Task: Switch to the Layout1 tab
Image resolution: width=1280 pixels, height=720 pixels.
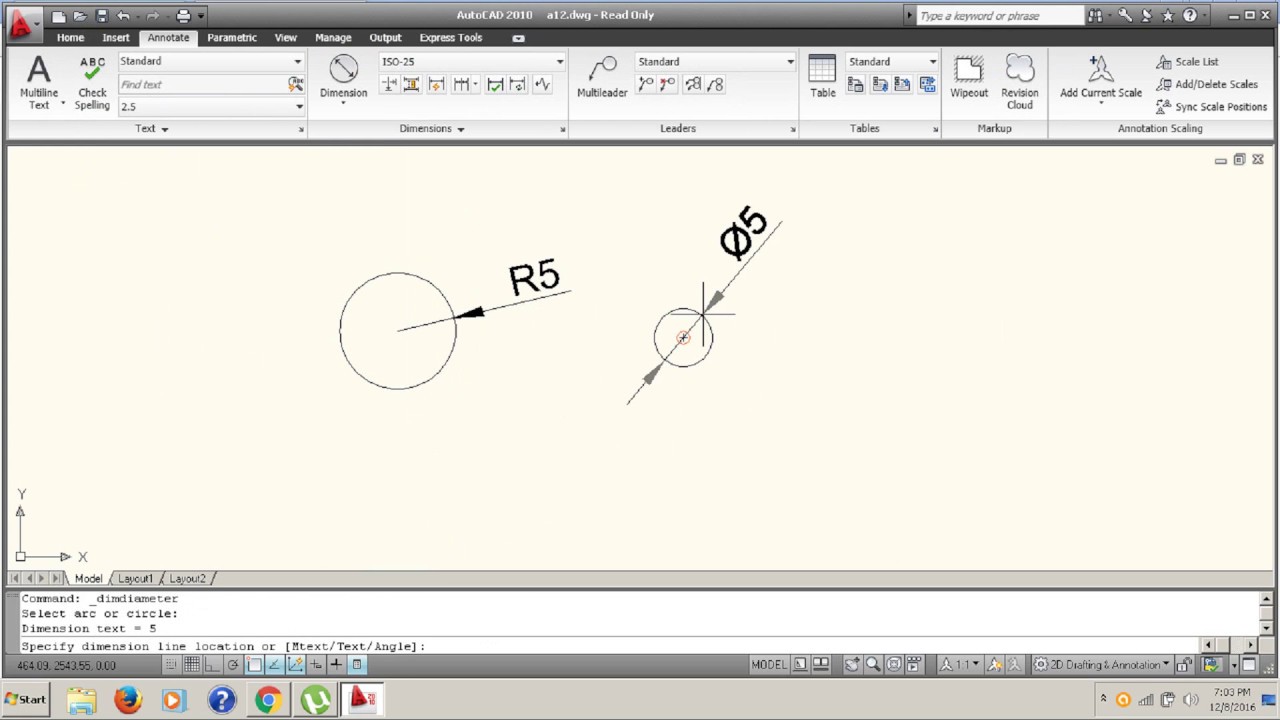Action: 135,578
